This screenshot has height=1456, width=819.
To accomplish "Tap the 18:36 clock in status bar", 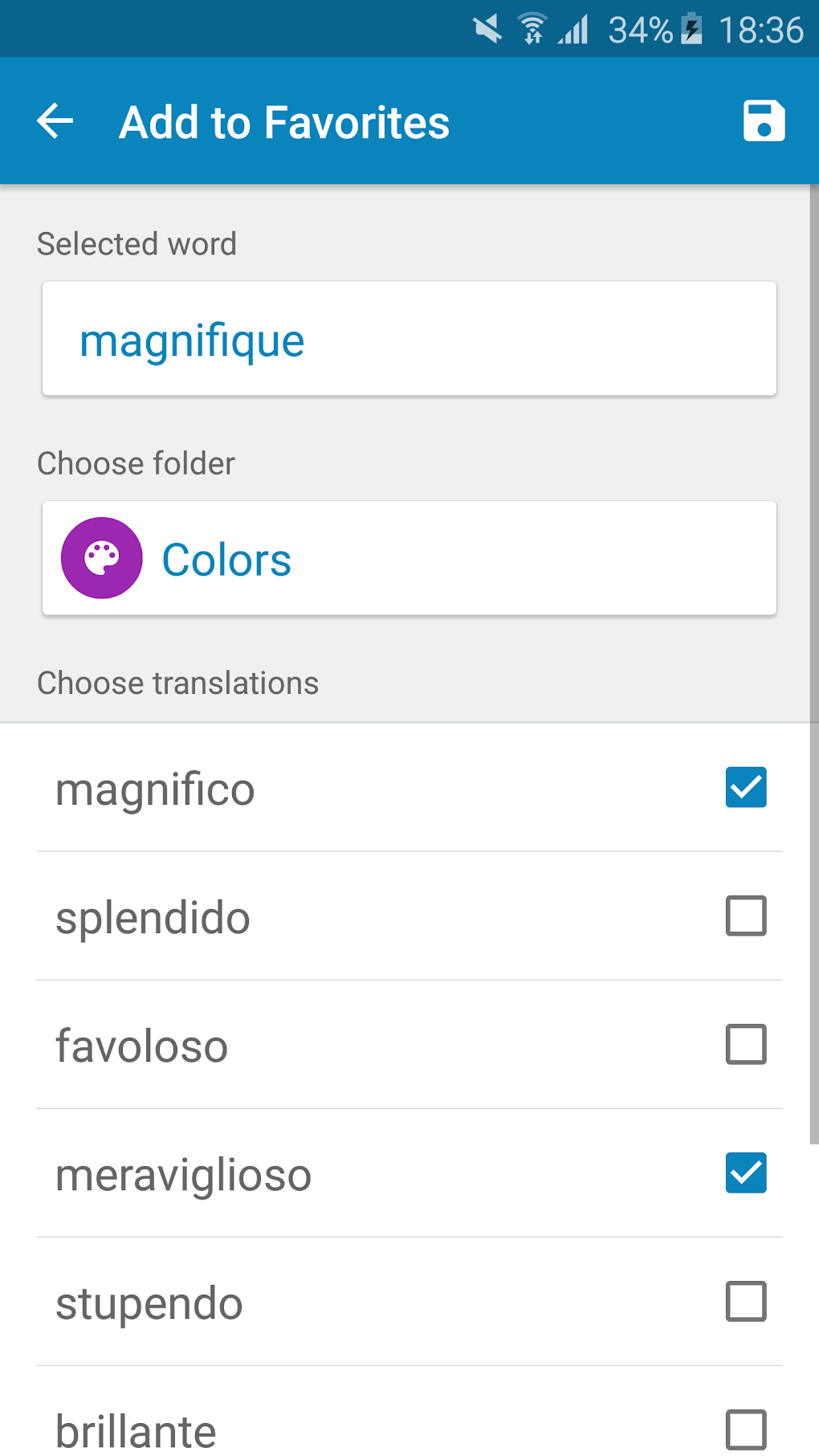I will pos(760,31).
